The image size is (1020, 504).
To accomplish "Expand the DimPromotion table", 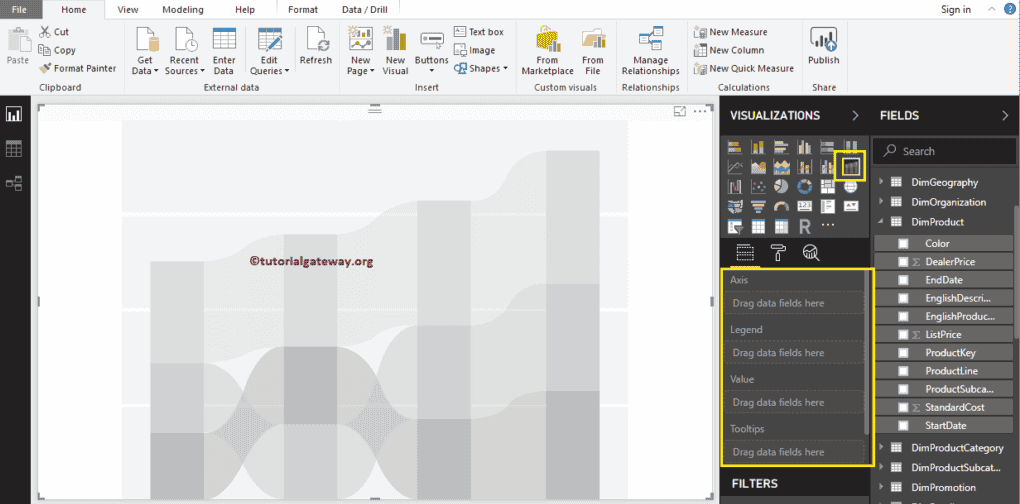I will (x=881, y=487).
